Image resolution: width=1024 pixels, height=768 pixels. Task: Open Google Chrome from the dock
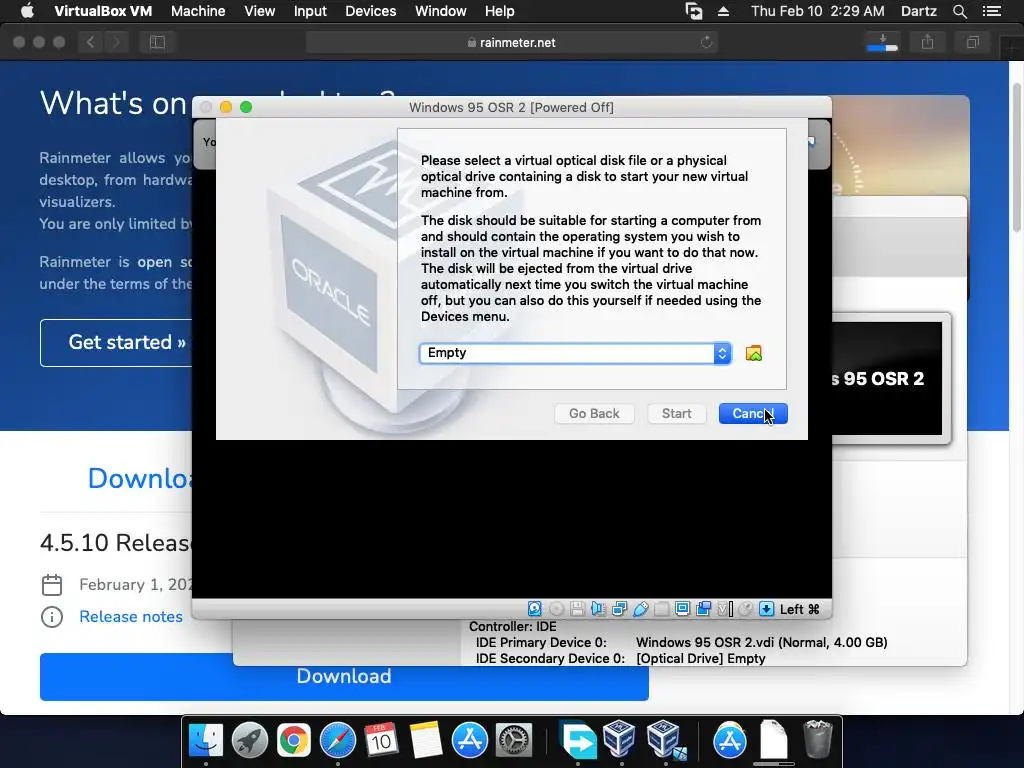pos(293,741)
